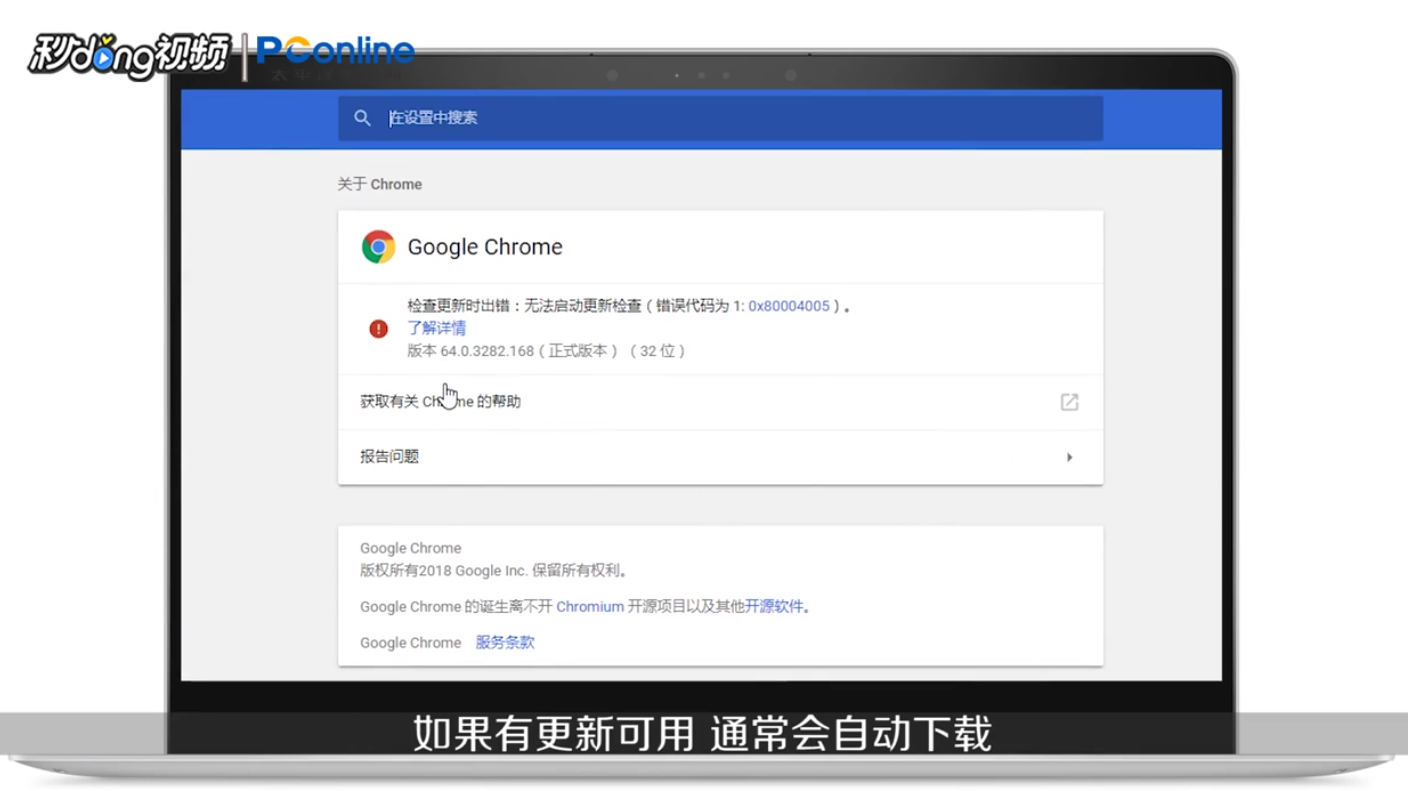
Task: Click the 关于 Chrome heading text
Action: coord(380,184)
